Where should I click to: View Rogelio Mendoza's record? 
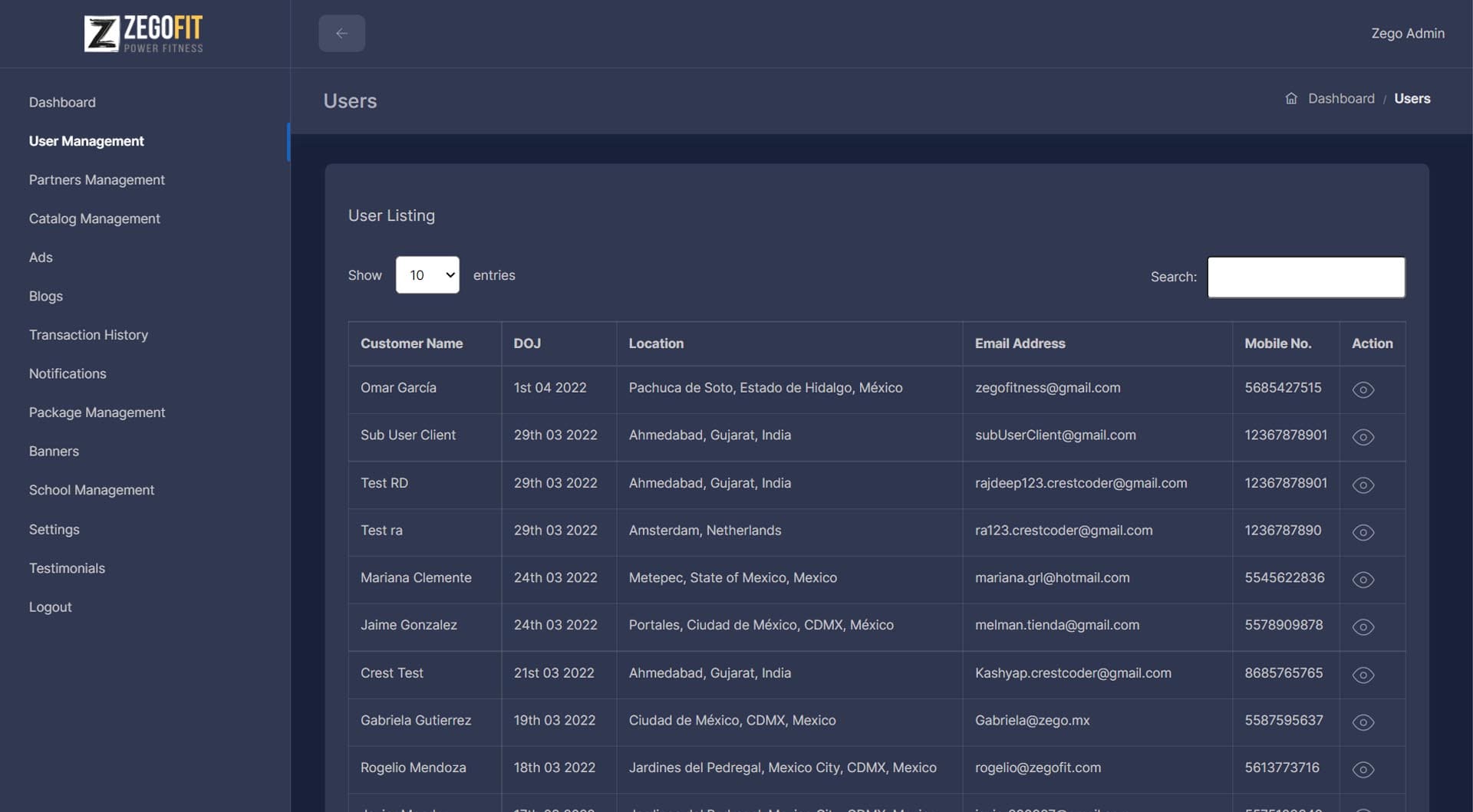[x=1363, y=770]
